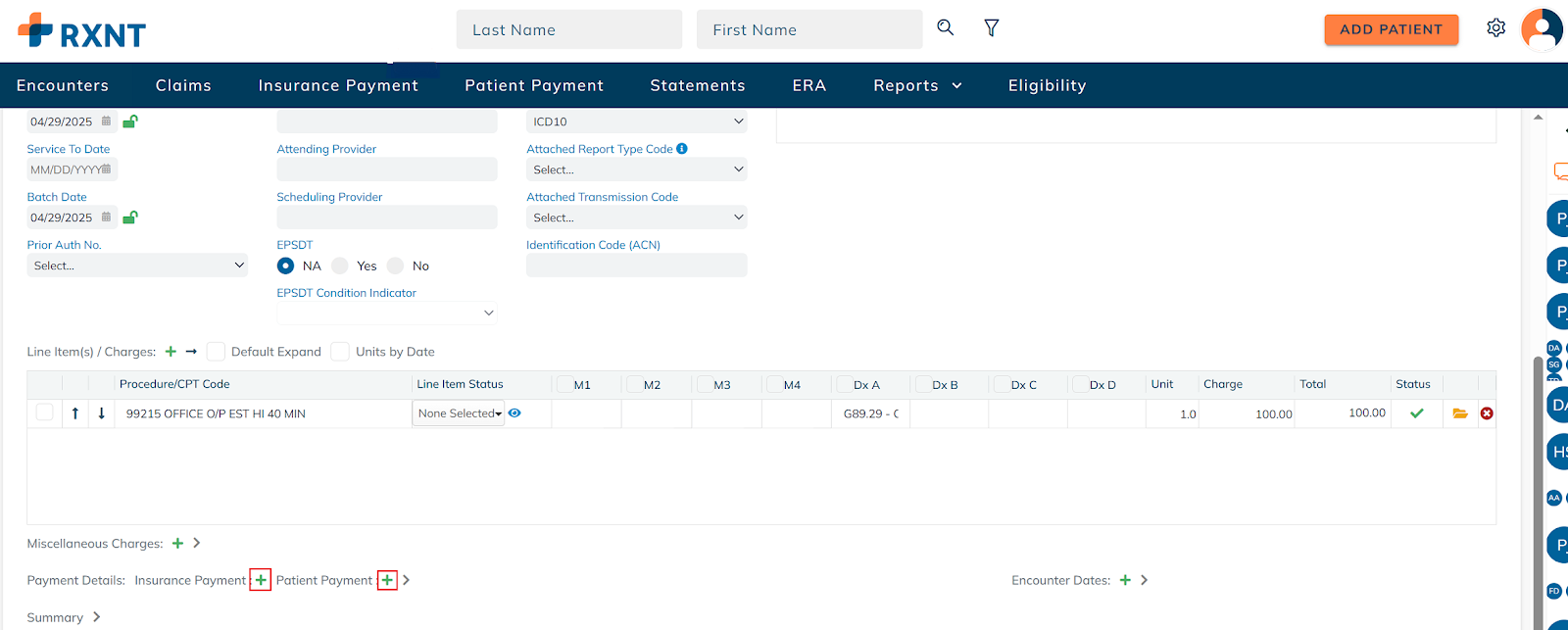Open the Prior Auth No. dropdown
This screenshot has width=1568, height=630.
click(137, 266)
